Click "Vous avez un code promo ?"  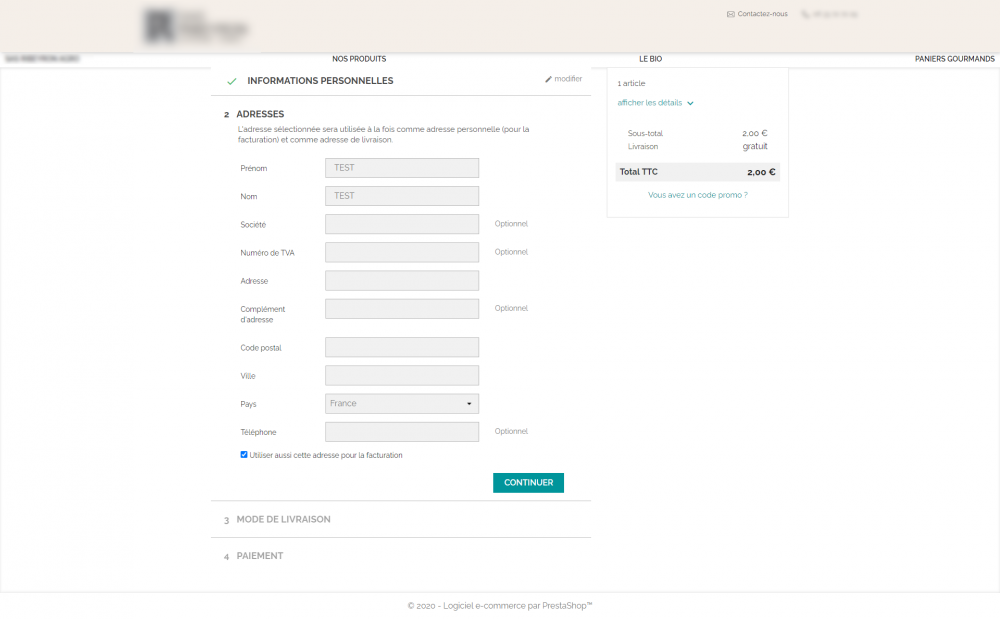click(x=697, y=195)
